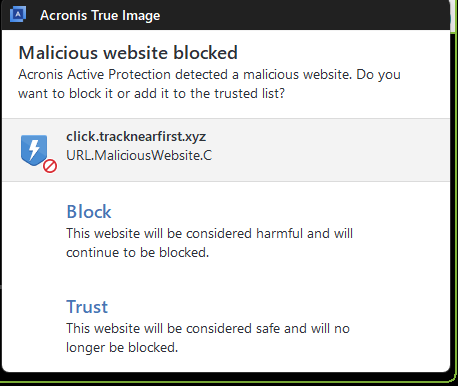Screen dimensions: 458x386
Task: Click the Acronis True Image window title
Action: click(100, 15)
